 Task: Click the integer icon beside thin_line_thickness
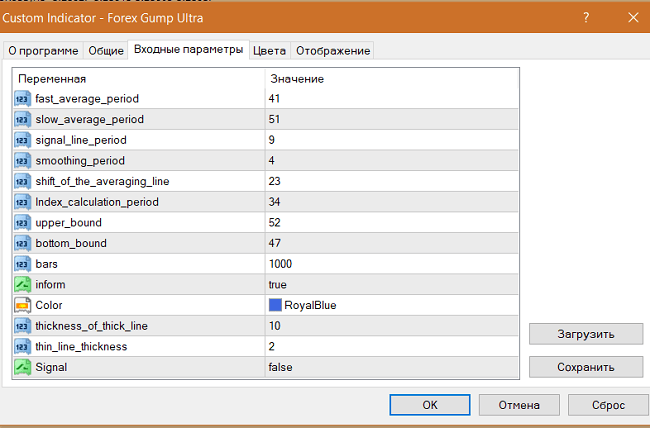(x=22, y=347)
